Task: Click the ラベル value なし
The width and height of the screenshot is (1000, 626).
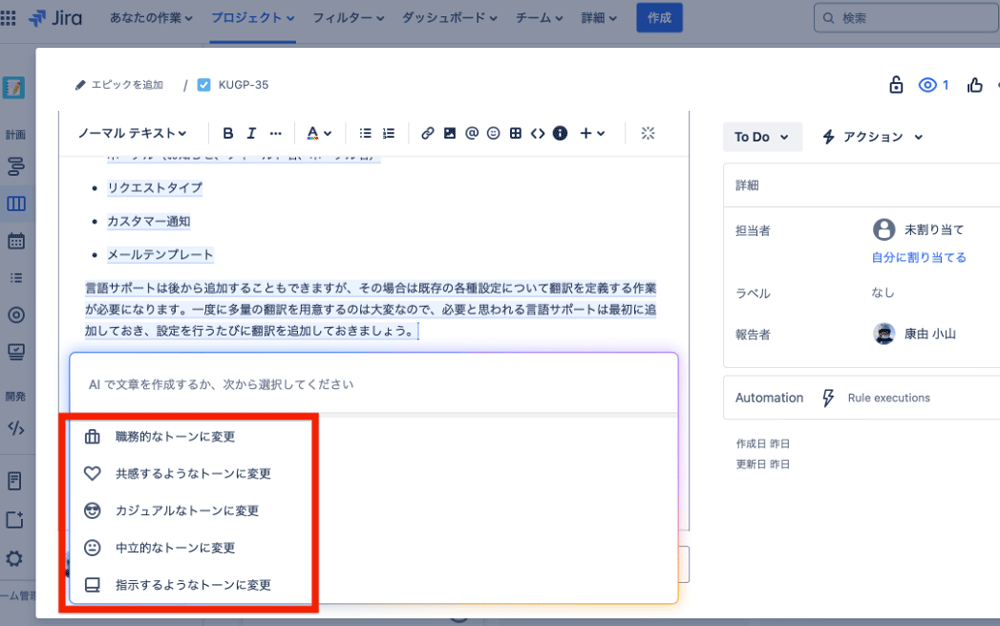Action: 883,293
